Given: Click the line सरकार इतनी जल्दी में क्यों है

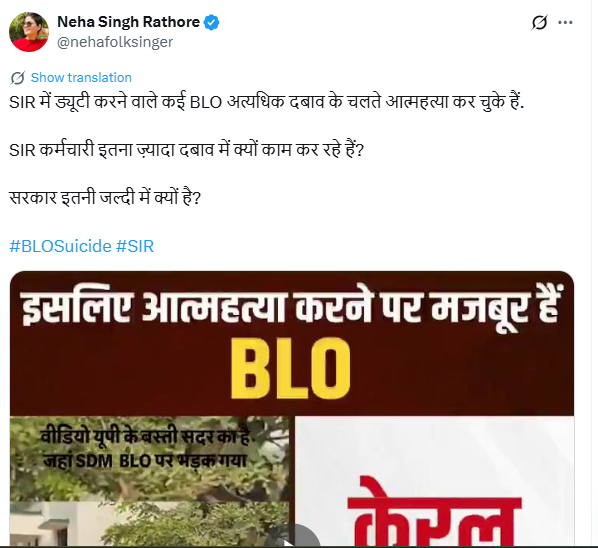Looking at the screenshot, I should (105, 198).
